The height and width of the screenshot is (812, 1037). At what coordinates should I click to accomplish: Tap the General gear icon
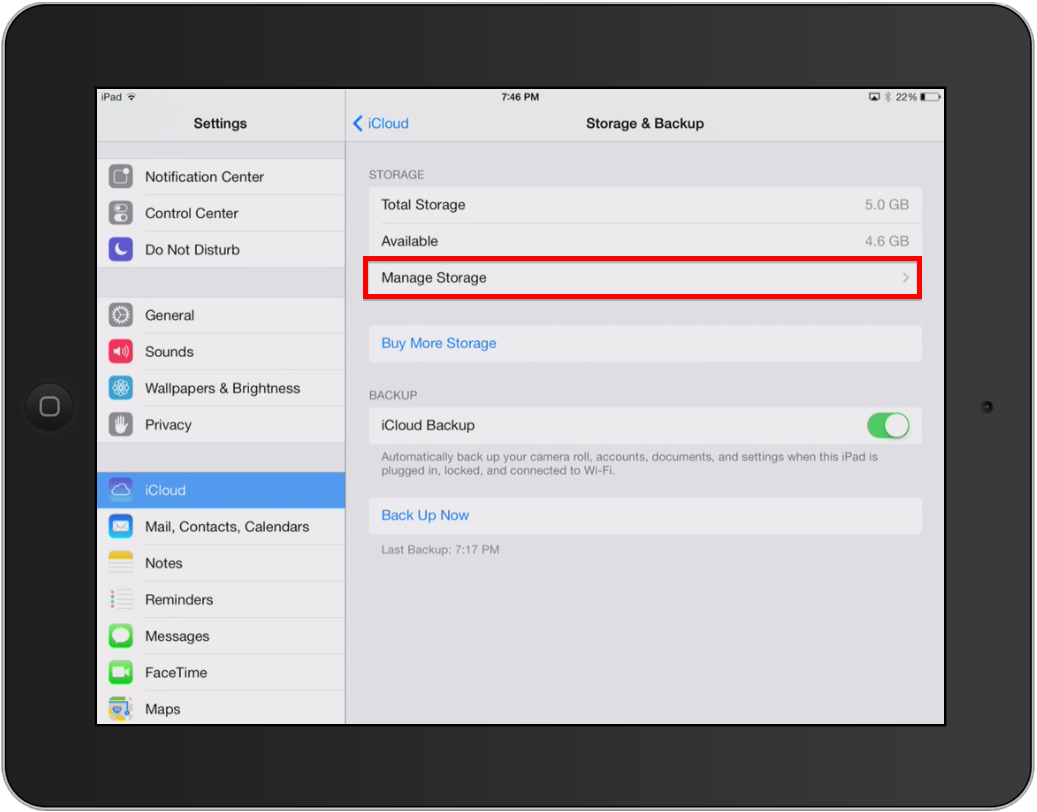pos(120,315)
